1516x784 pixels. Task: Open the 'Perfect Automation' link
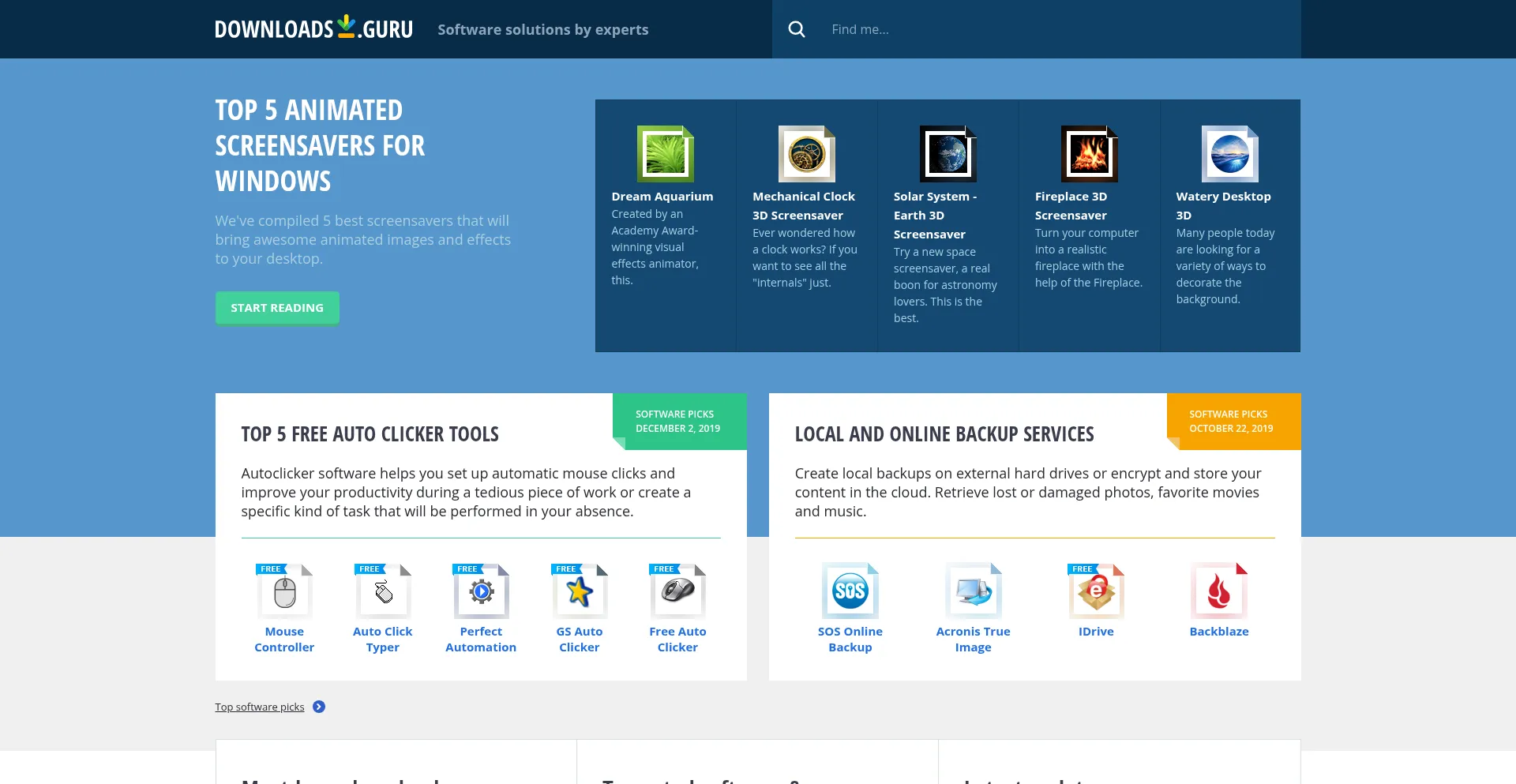tap(481, 640)
